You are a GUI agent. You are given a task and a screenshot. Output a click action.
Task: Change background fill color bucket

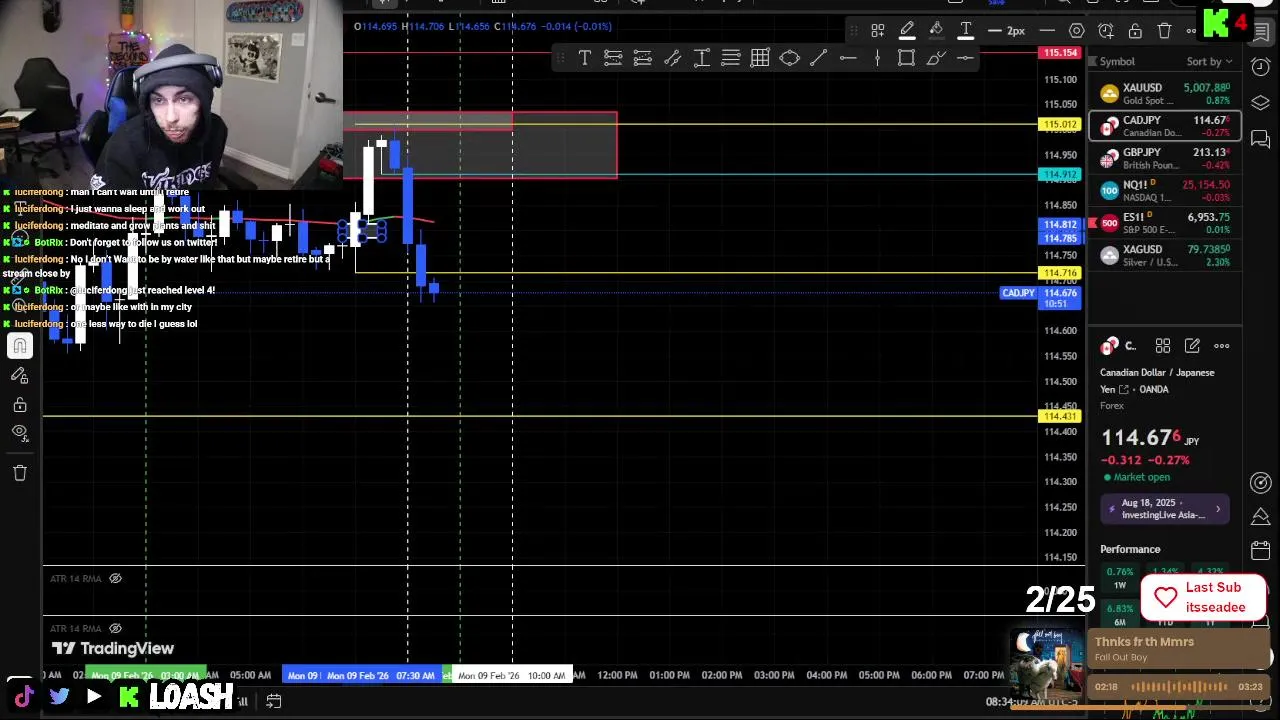tap(936, 31)
